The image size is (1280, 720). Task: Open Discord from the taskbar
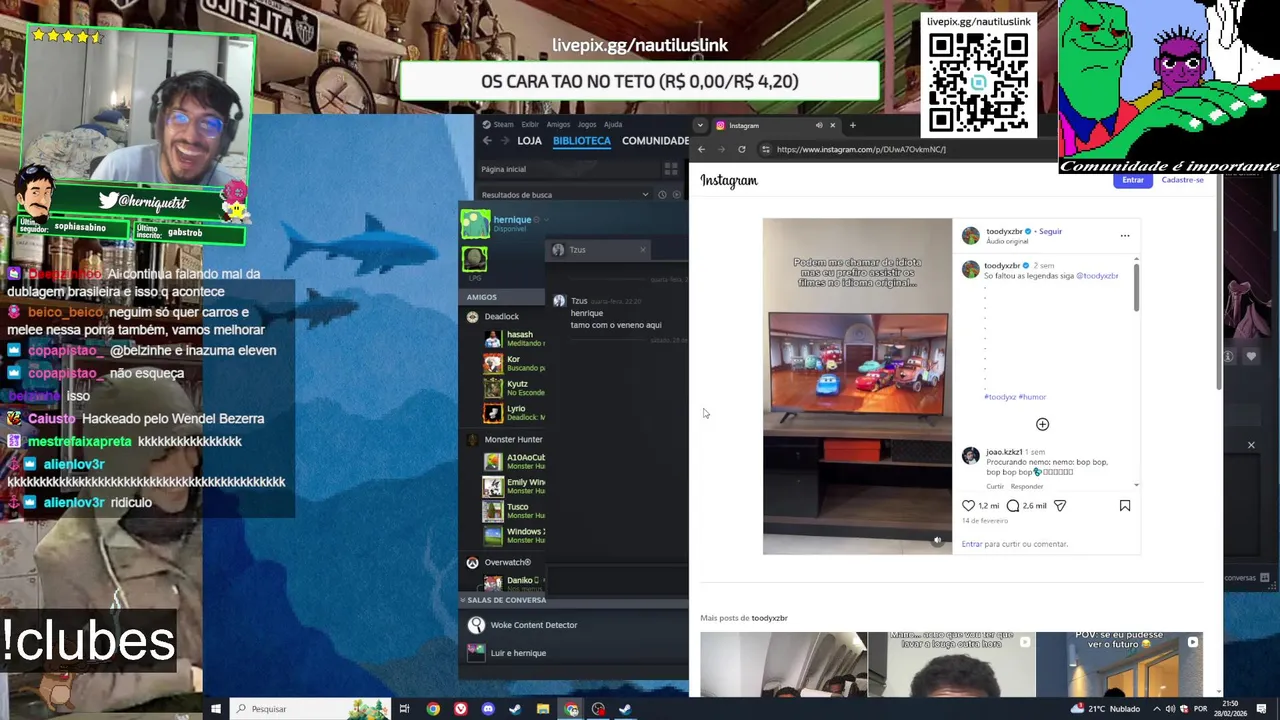click(x=488, y=709)
